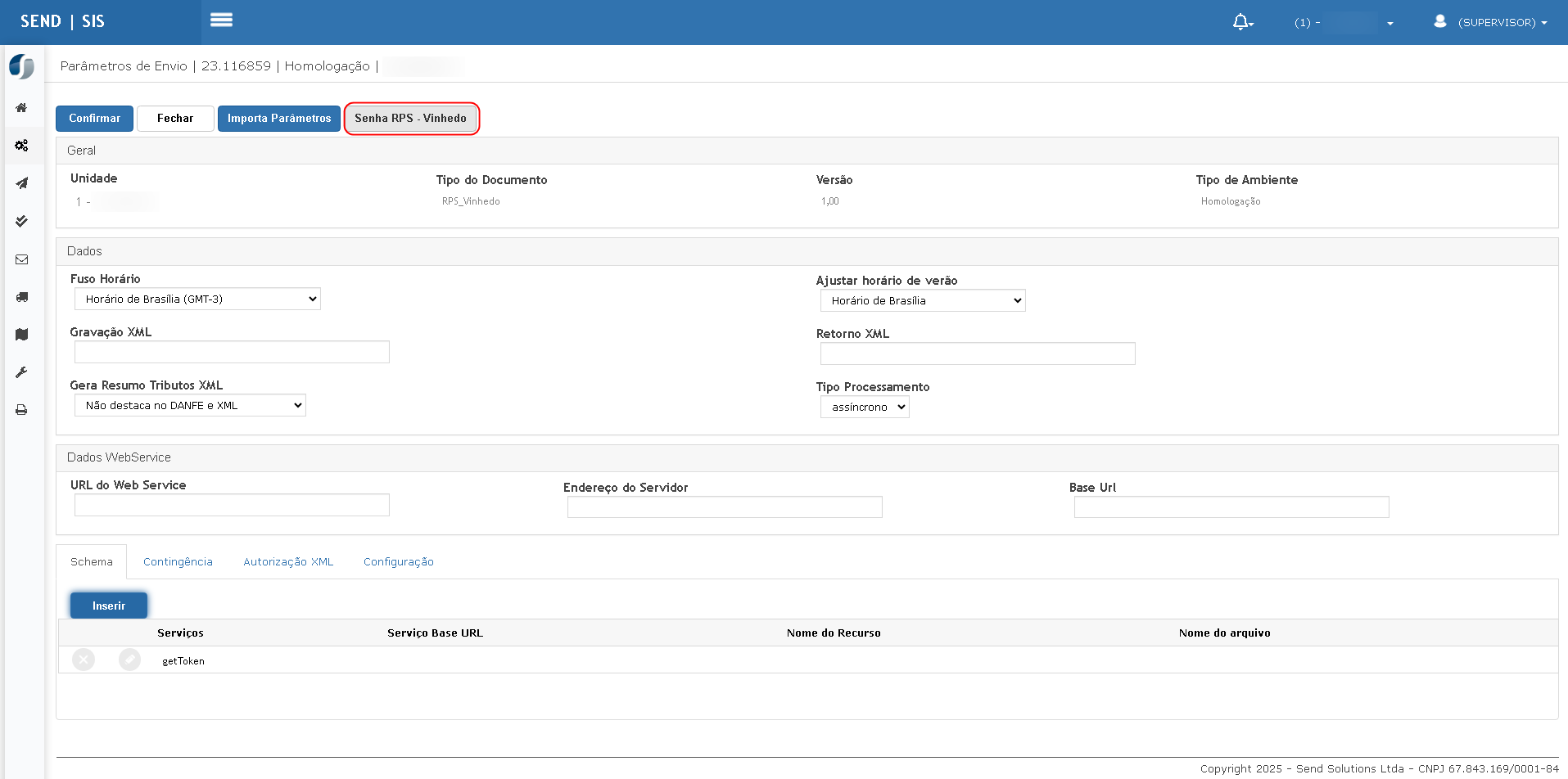
Task: Expand Gera Resumo Tributos XML dropdown
Action: (x=190, y=406)
